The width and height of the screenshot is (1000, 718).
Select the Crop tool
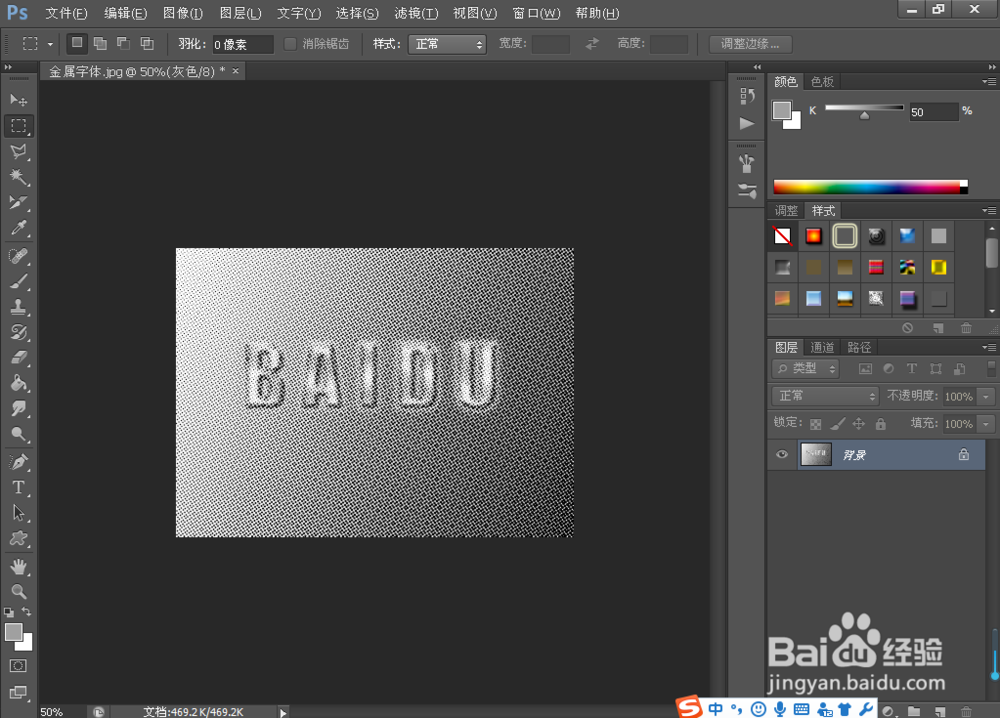18,202
